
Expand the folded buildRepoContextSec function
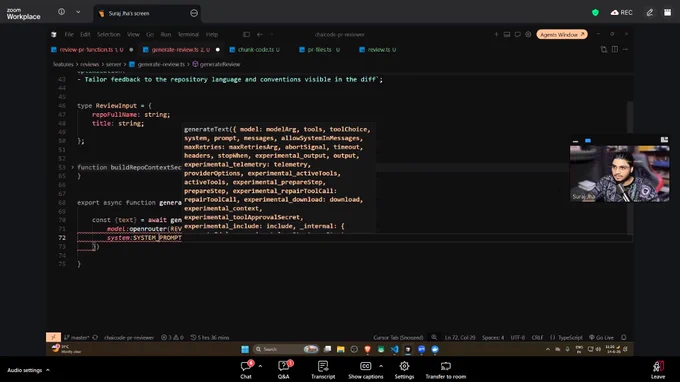click(x=72, y=167)
